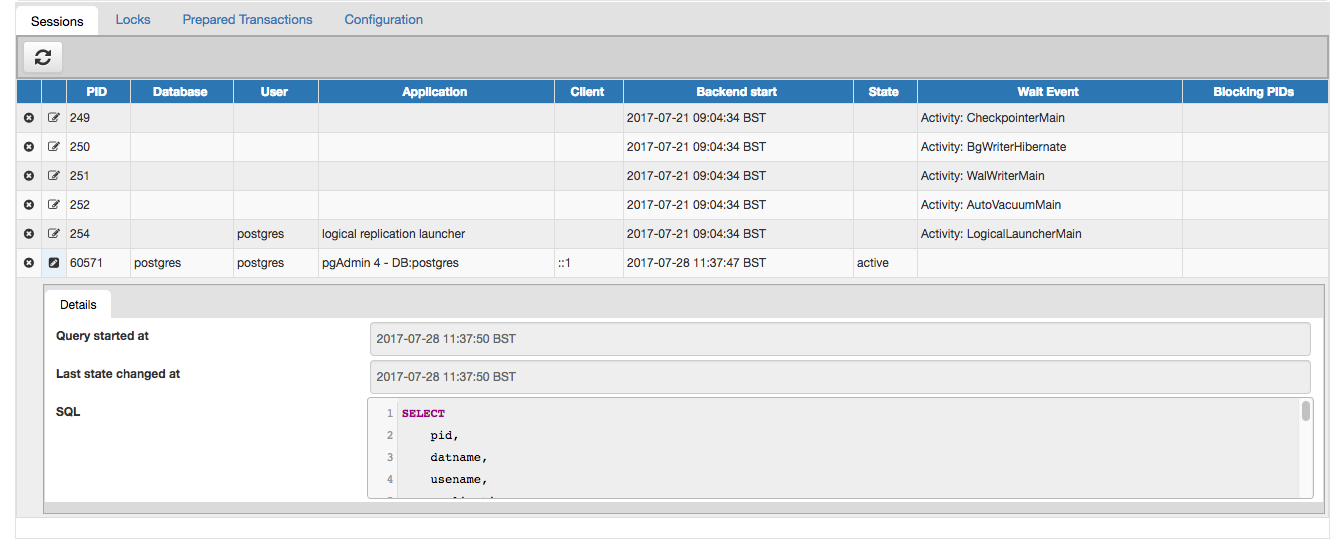This screenshot has width=1341, height=549.
Task: Terminate session for PID 249
Action: click(x=29, y=118)
